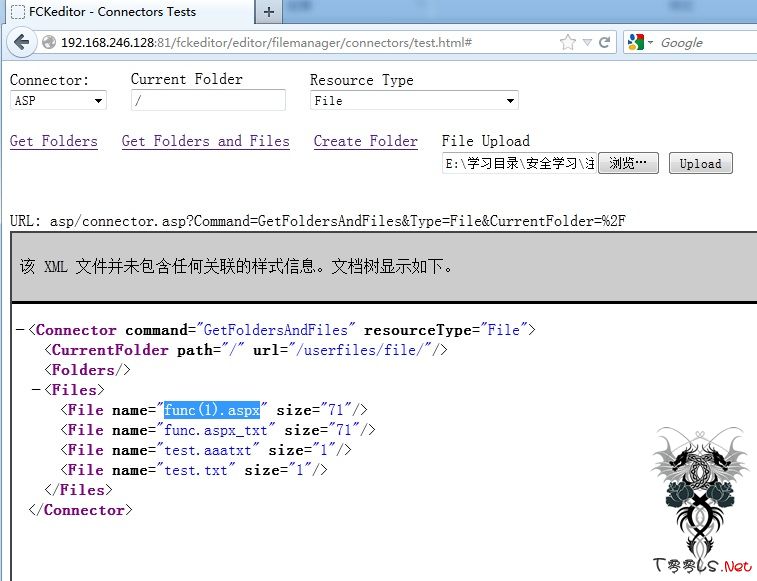Bookmark this page with the star icon
Screen dimensions: 757x581
pyautogui.click(x=568, y=43)
